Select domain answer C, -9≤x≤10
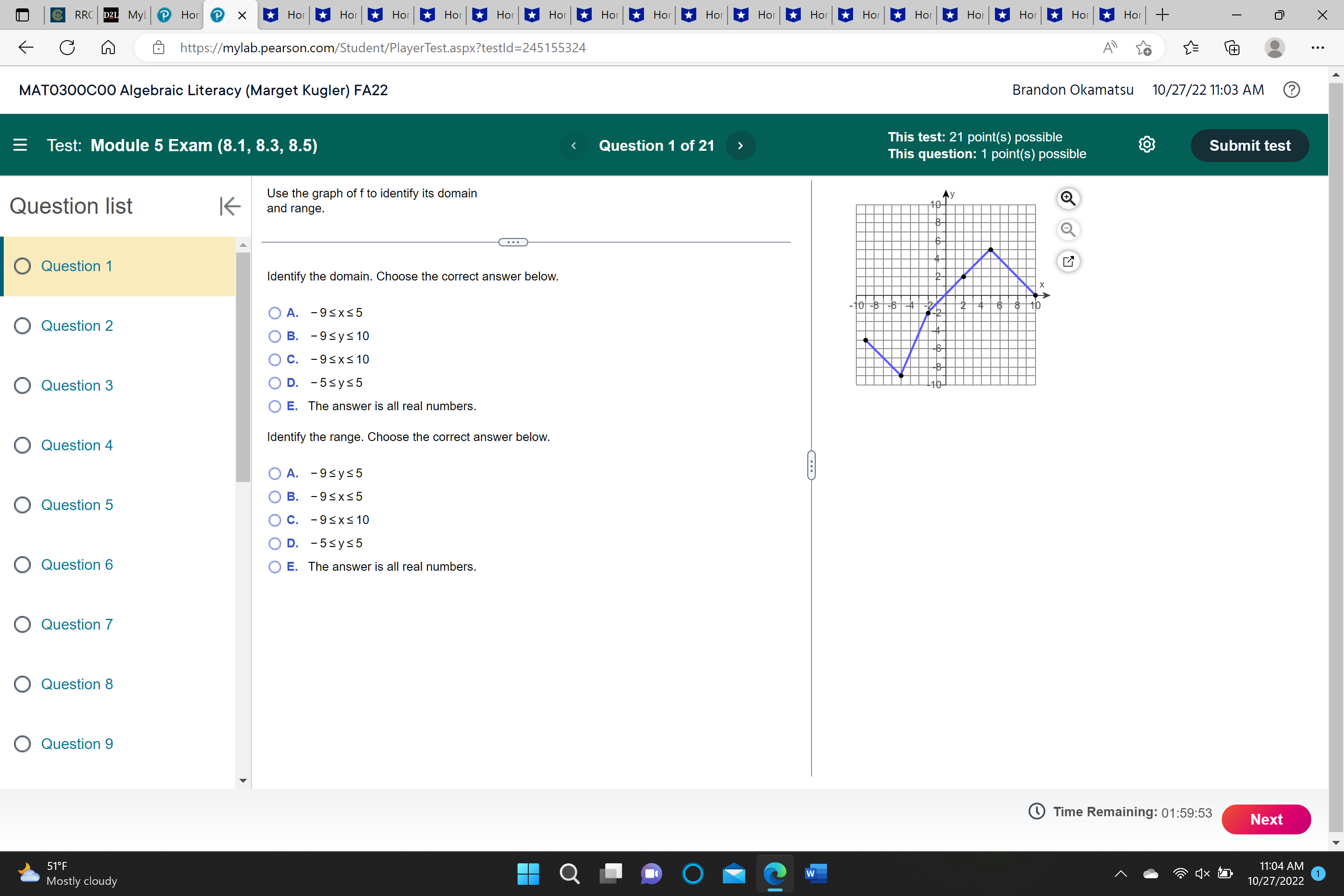The width and height of the screenshot is (1344, 896). (x=275, y=359)
